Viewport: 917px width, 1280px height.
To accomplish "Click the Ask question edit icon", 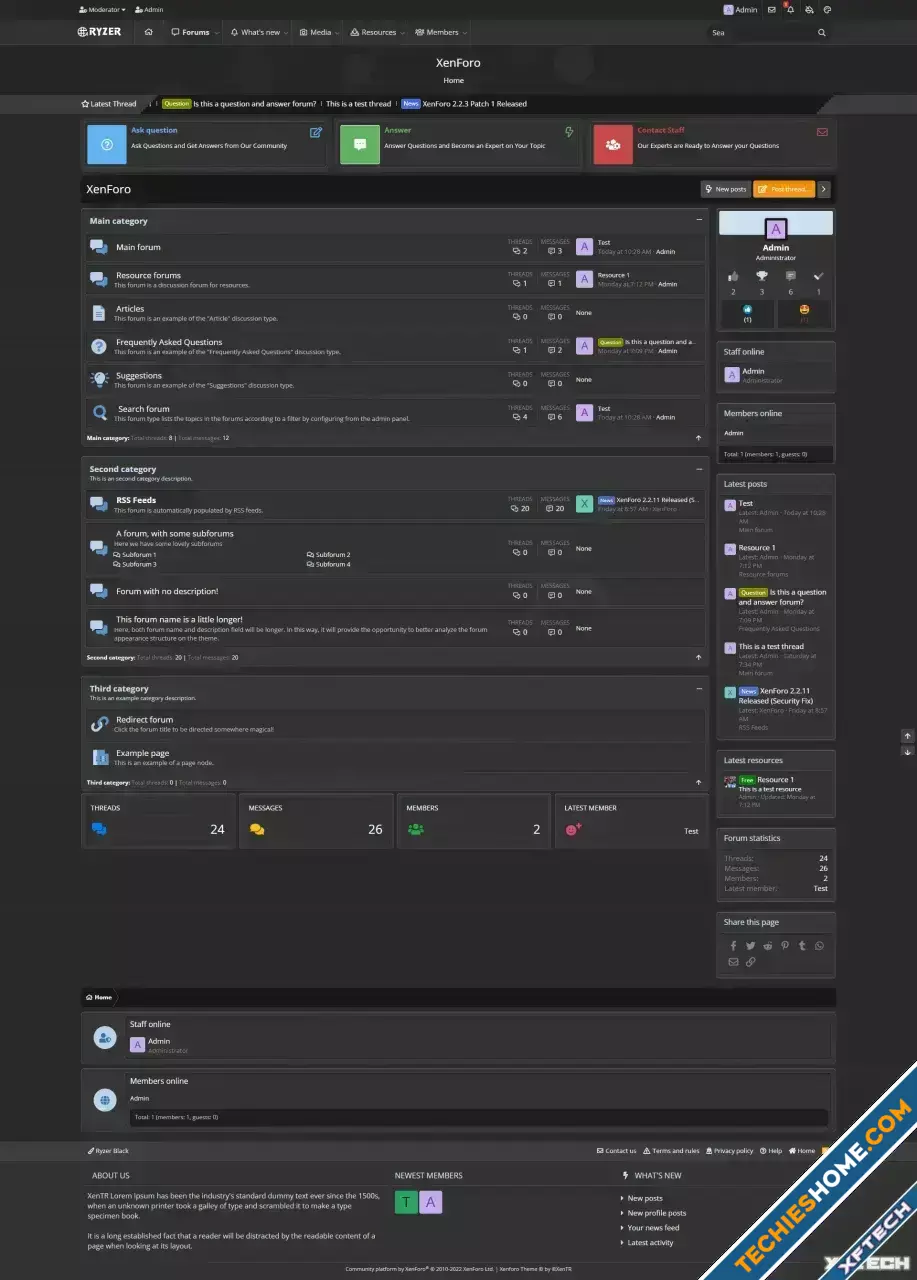I will pos(316,132).
